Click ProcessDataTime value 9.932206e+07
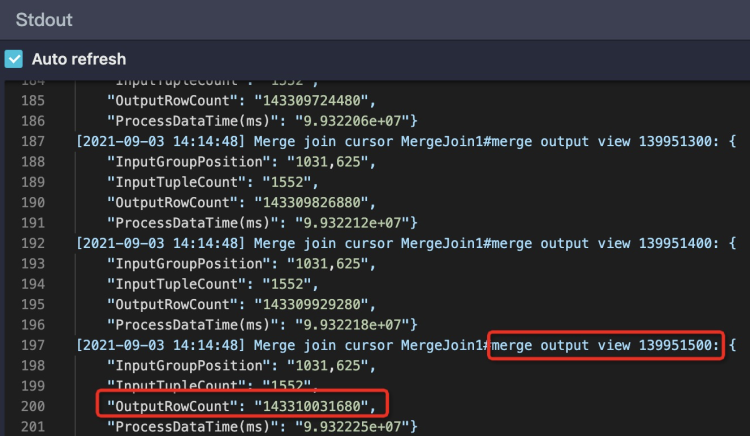Image resolution: width=750 pixels, height=436 pixels. coord(353,121)
